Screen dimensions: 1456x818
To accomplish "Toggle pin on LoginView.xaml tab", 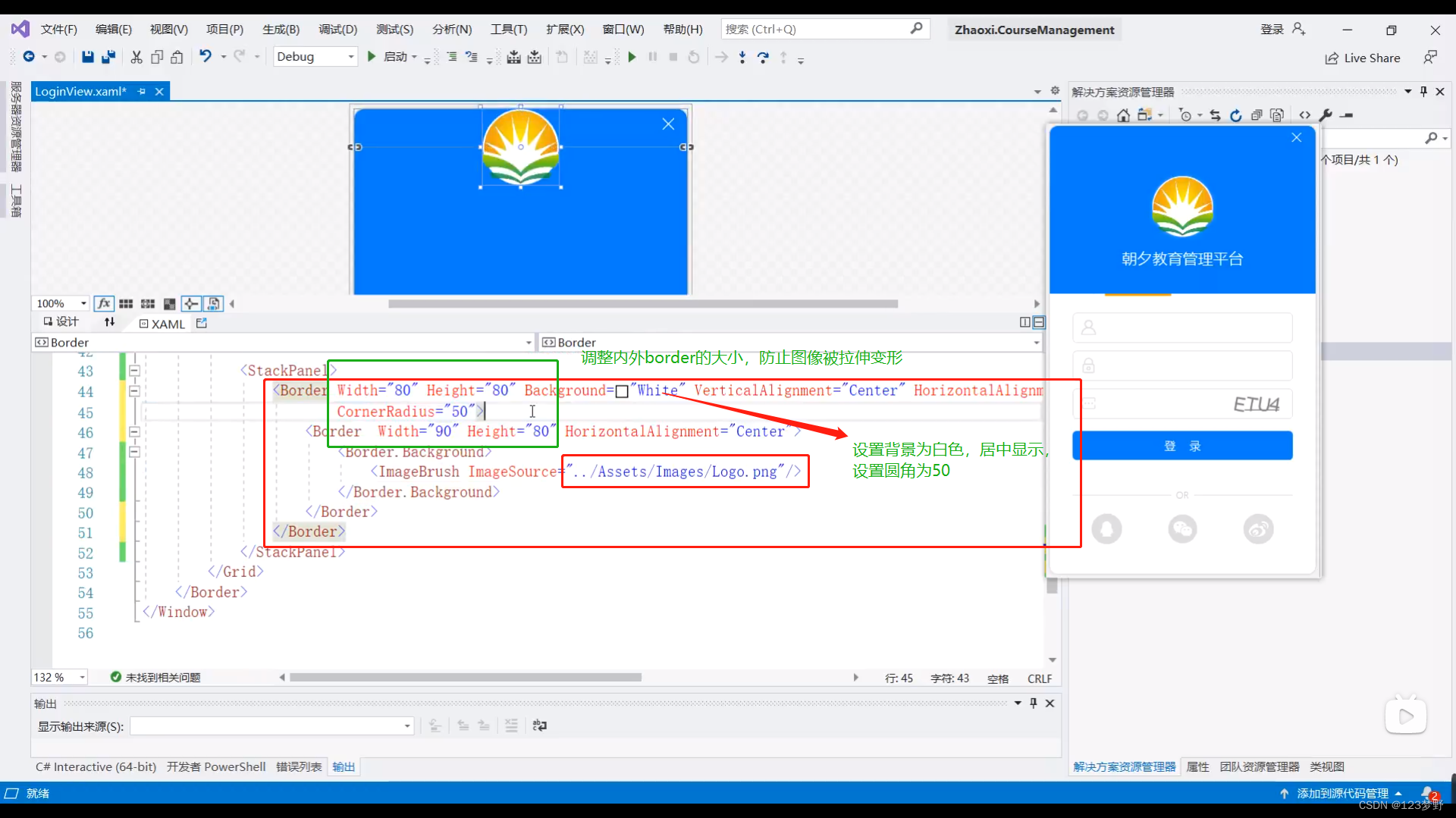I will pyautogui.click(x=142, y=91).
